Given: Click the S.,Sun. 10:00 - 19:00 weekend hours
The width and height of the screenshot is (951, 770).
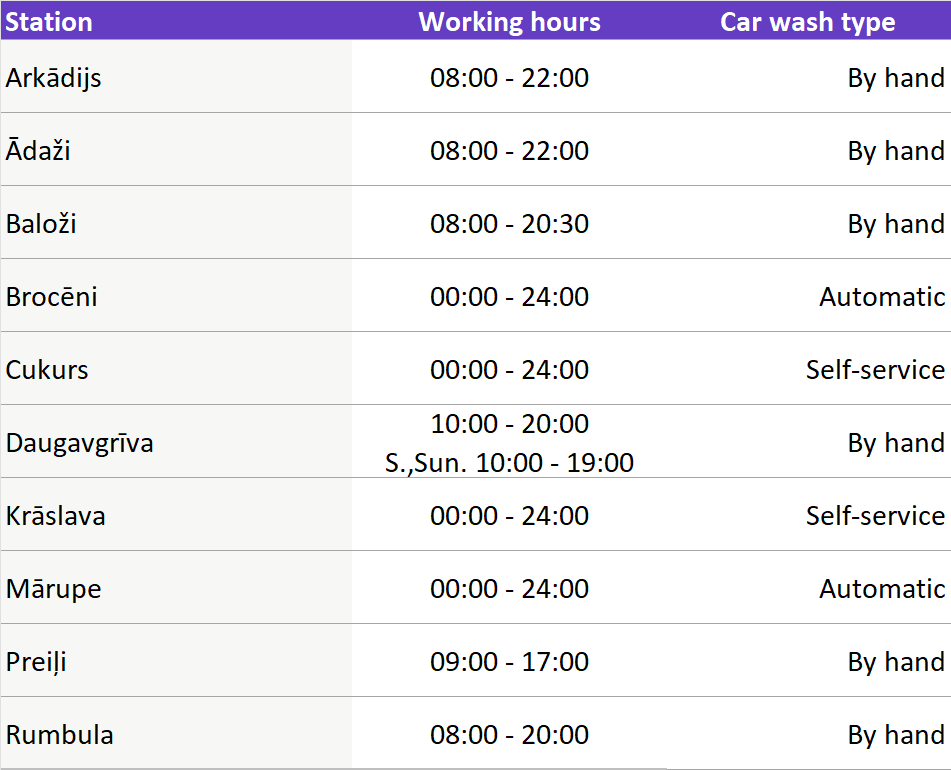Looking at the screenshot, I should pos(509,463).
